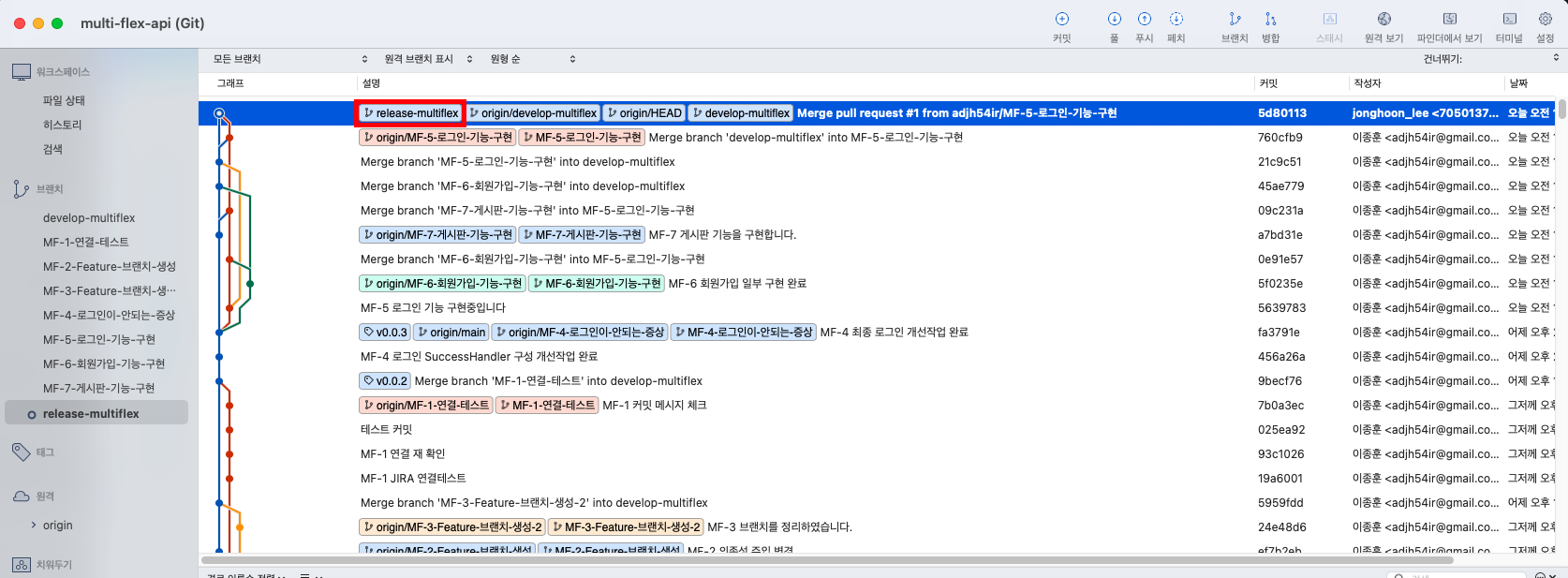Click the 커밋 column header

1300,83
